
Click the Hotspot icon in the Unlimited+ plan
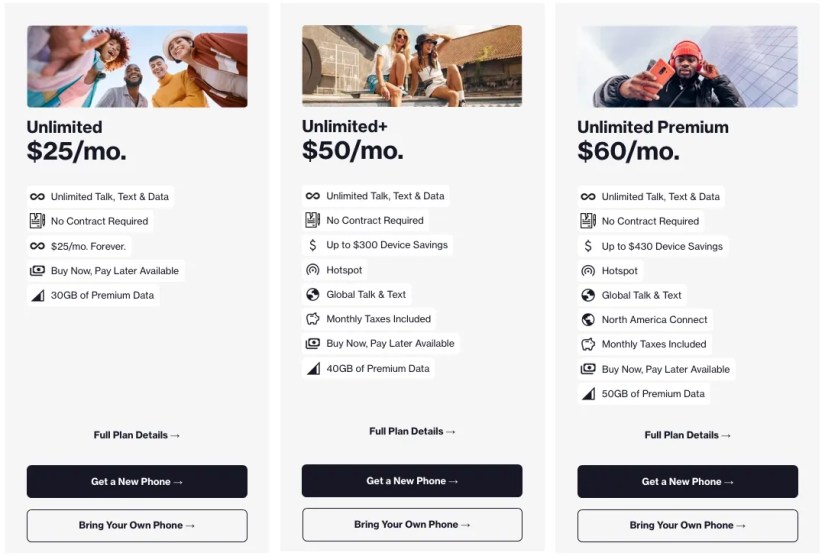click(x=313, y=270)
